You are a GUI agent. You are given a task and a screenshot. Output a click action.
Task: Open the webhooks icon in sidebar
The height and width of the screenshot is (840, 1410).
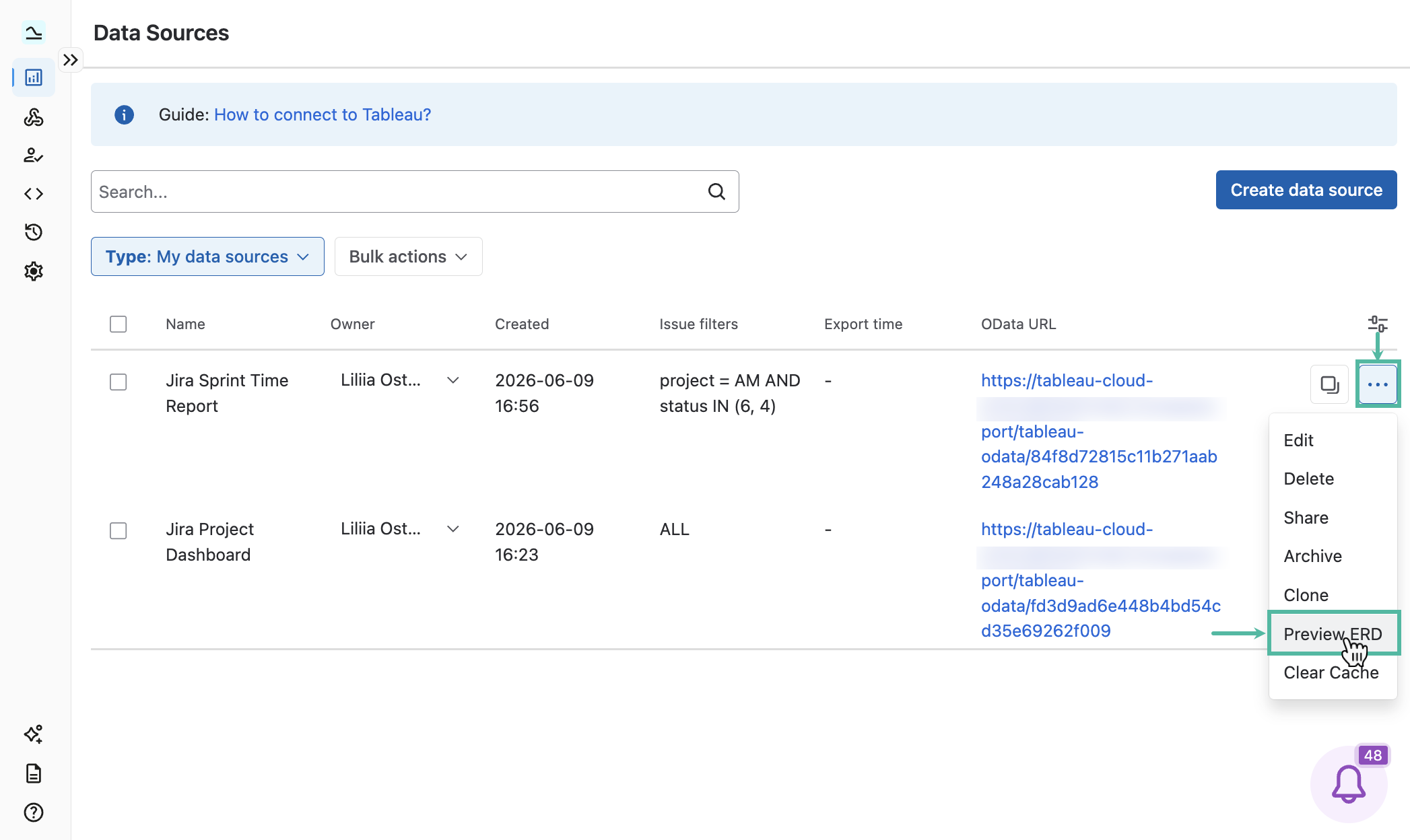(34, 117)
